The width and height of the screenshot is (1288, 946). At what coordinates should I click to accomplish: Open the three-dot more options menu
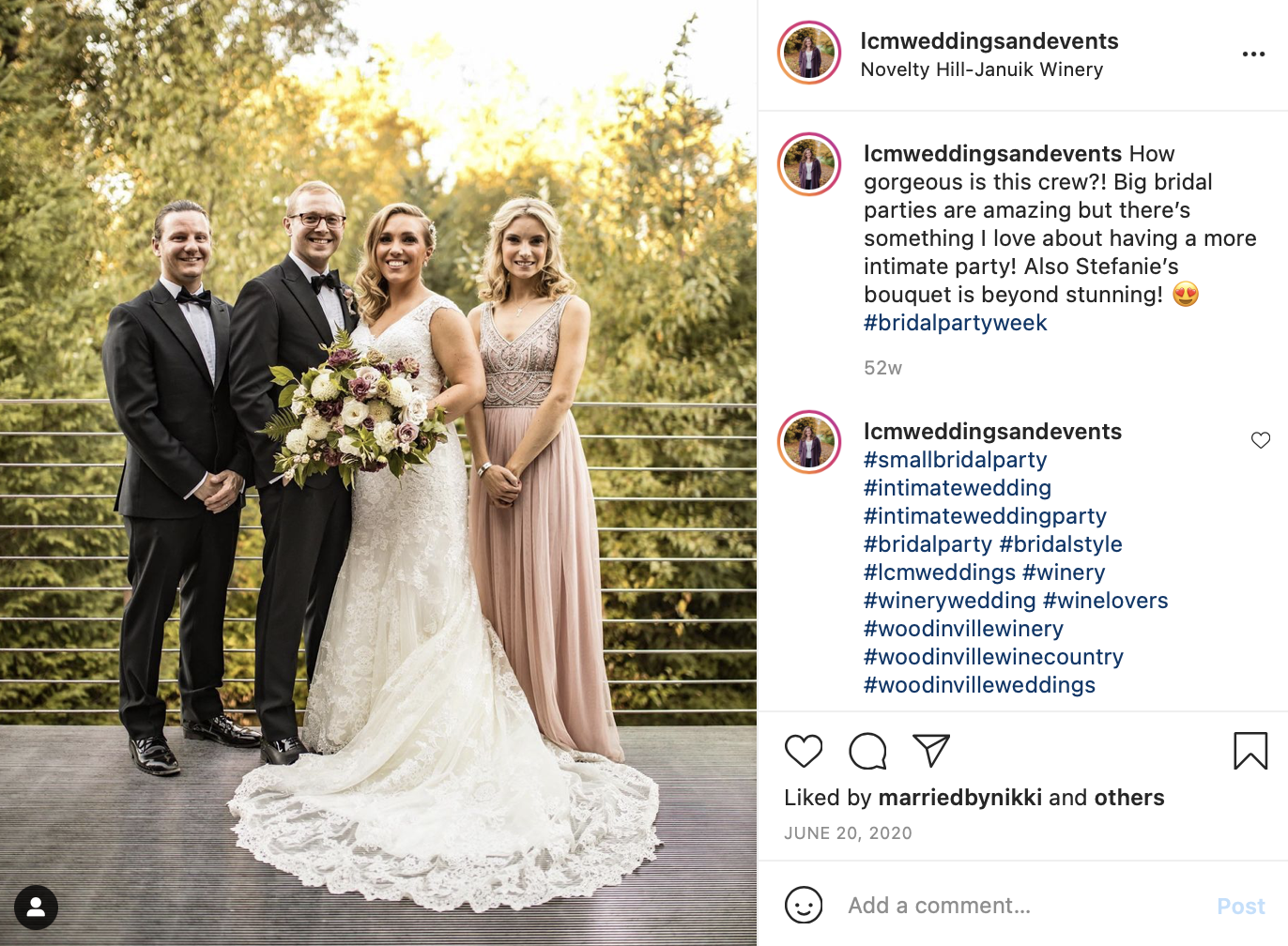(1253, 54)
